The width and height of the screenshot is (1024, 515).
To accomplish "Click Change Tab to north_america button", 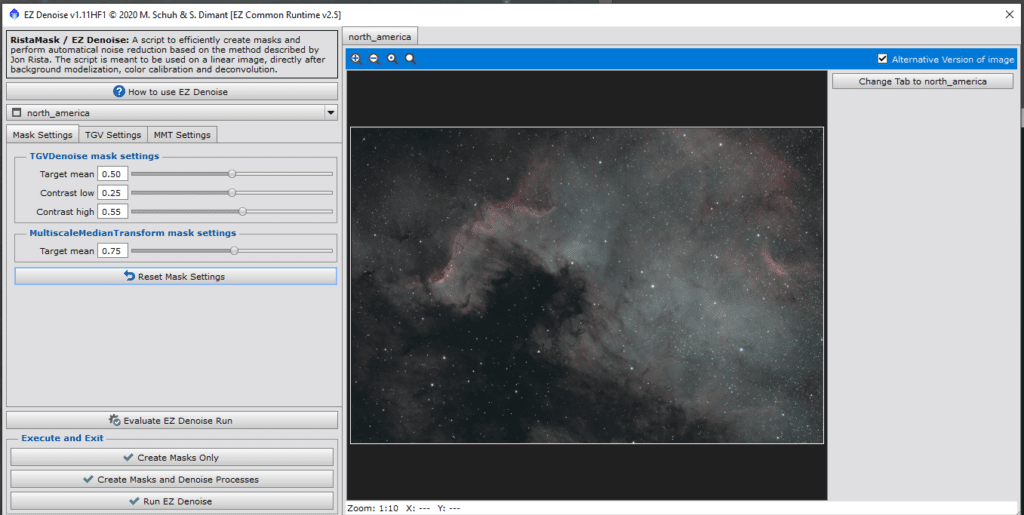I will tap(922, 82).
